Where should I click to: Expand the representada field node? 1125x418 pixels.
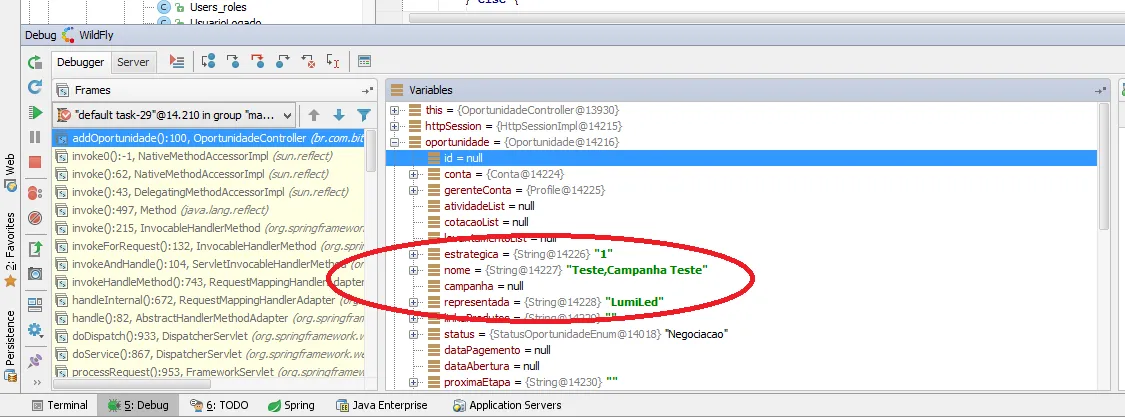click(x=413, y=302)
